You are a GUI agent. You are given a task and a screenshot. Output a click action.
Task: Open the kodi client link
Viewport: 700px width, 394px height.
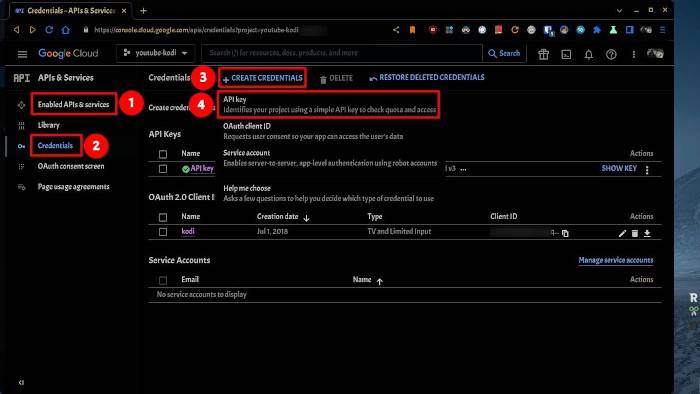188,231
